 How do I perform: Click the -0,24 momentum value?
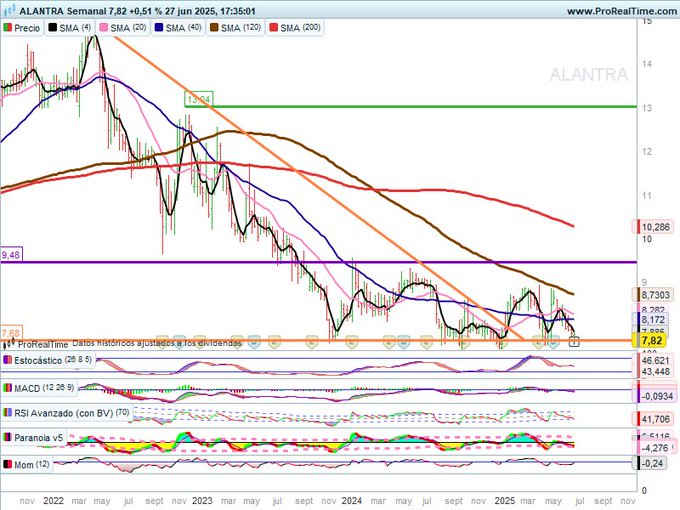coord(652,463)
